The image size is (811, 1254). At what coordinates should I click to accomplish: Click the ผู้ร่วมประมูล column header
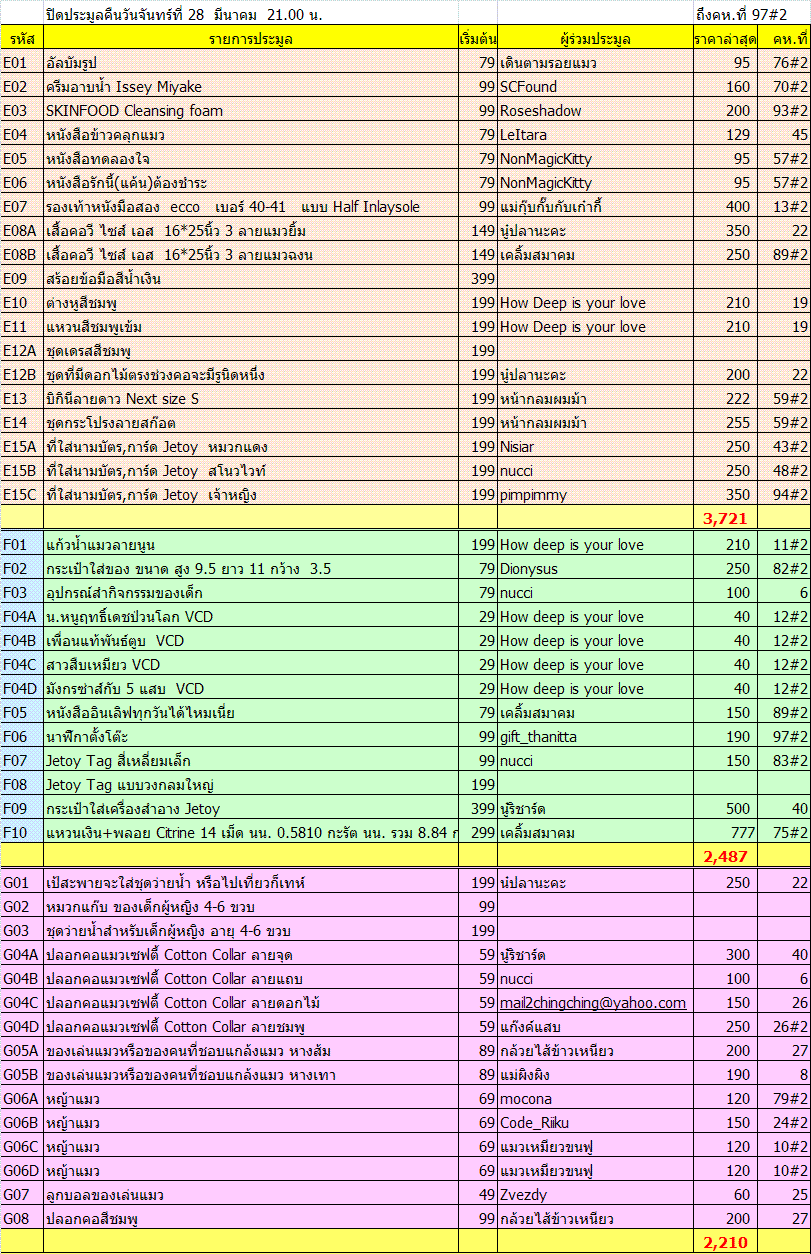tap(595, 39)
